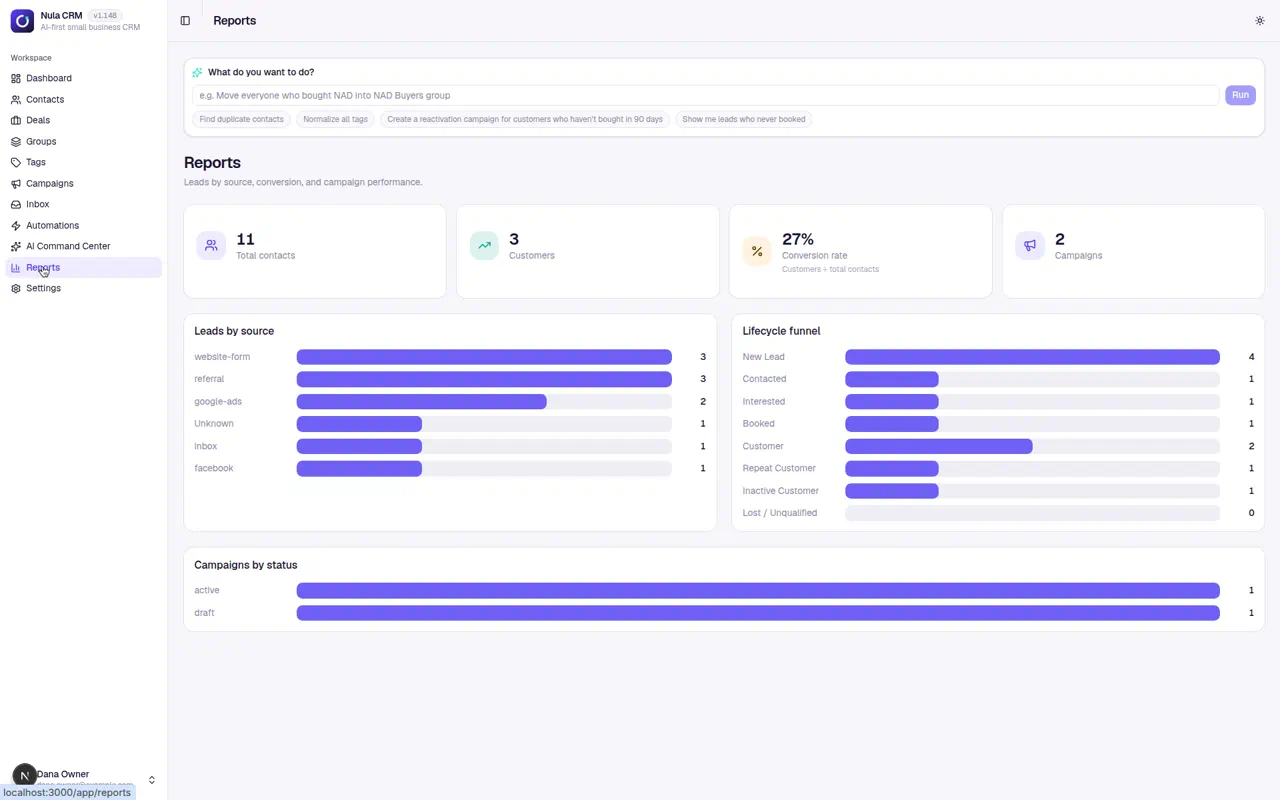Click the AI Command Center sparkle icon
The image size is (1280, 800).
(x=16, y=246)
